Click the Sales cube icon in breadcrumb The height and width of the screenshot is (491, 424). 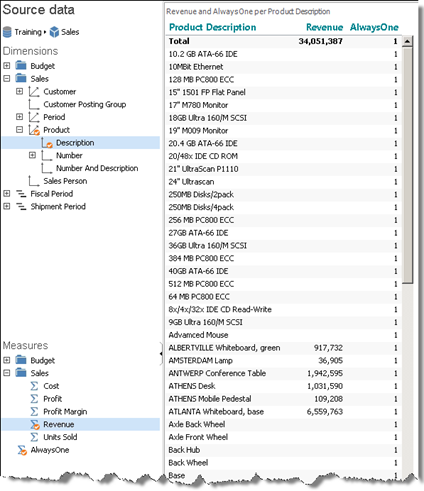point(54,32)
